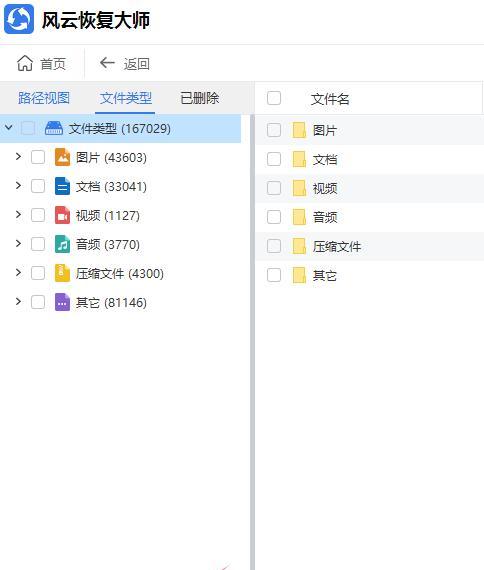Click the 视频 folder icon in file list

pos(299,188)
